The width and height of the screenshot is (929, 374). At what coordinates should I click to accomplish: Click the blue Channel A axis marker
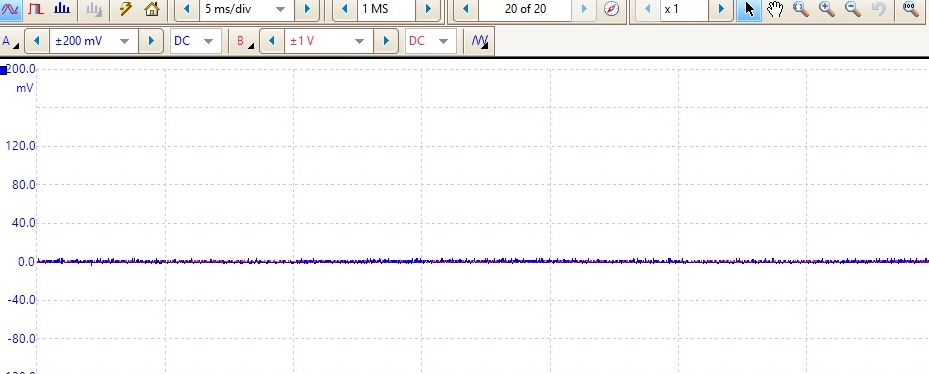3,71
